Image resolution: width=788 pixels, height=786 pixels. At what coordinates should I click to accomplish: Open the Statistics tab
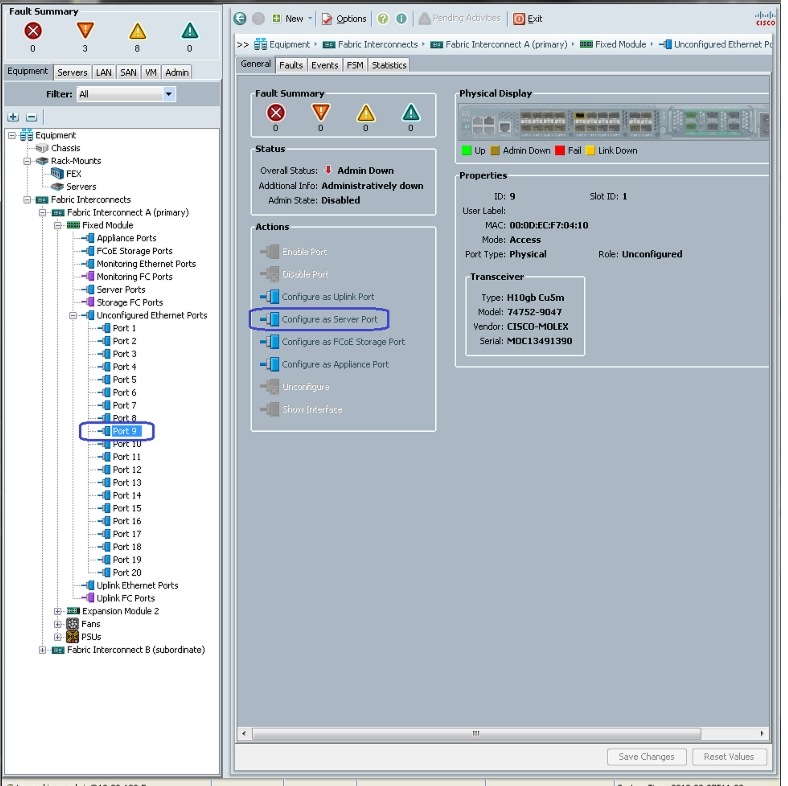click(x=389, y=65)
